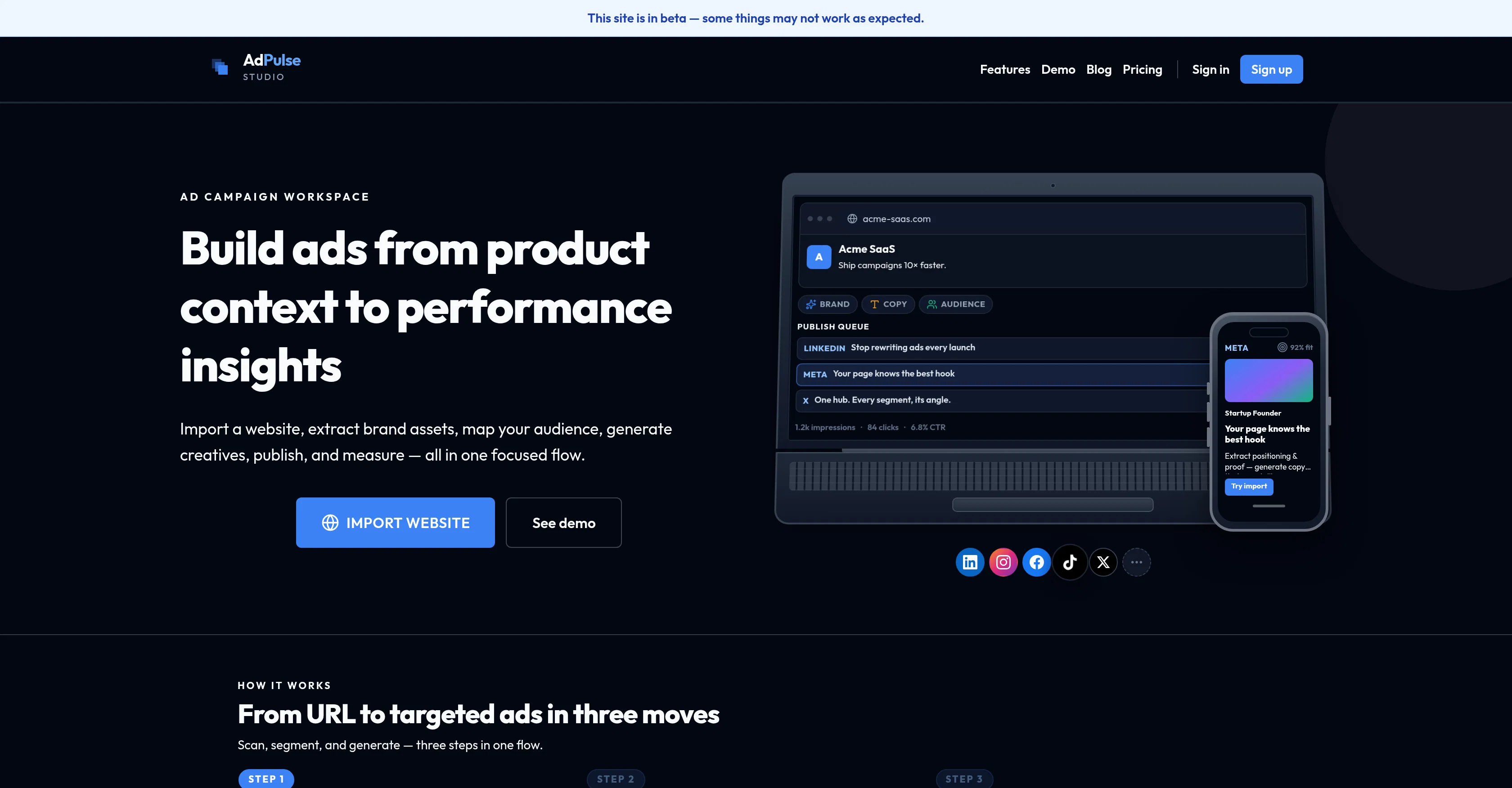This screenshot has height=788, width=1512.
Task: Open the Pricing nav item
Action: point(1142,69)
